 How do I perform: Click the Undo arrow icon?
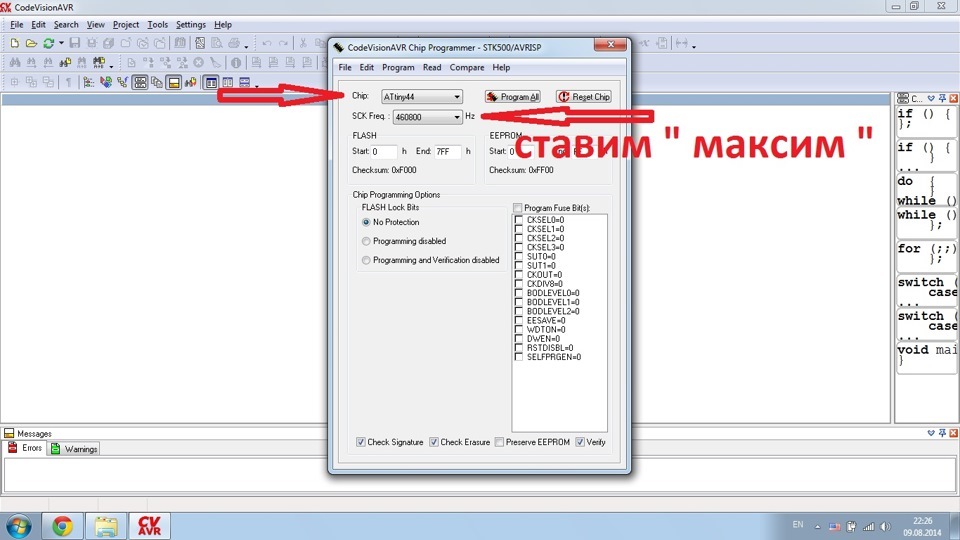click(267, 43)
